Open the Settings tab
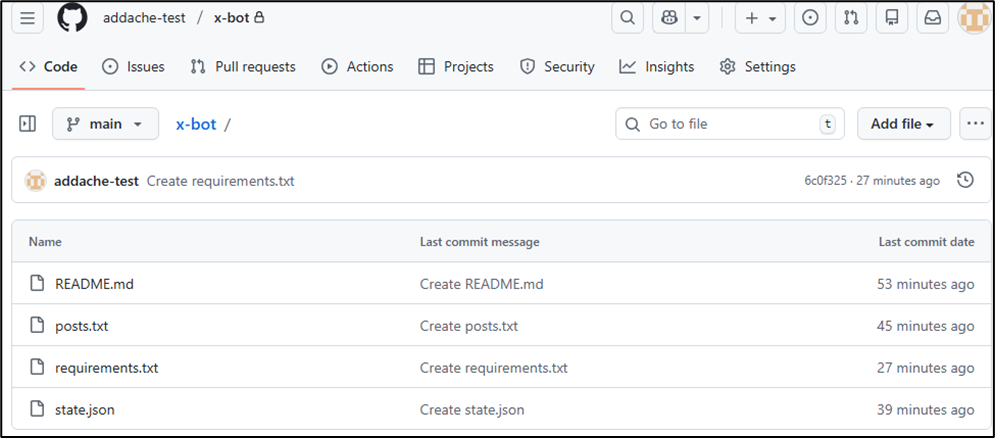The width and height of the screenshot is (995, 438). [x=757, y=67]
